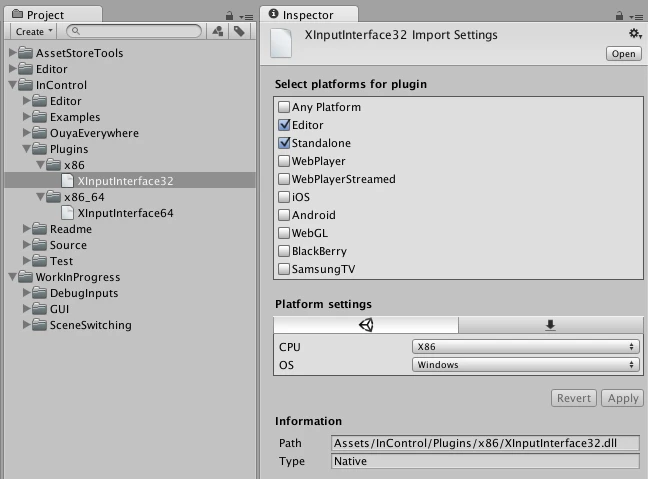Enable the SamsungTV checkbox

click(284, 269)
